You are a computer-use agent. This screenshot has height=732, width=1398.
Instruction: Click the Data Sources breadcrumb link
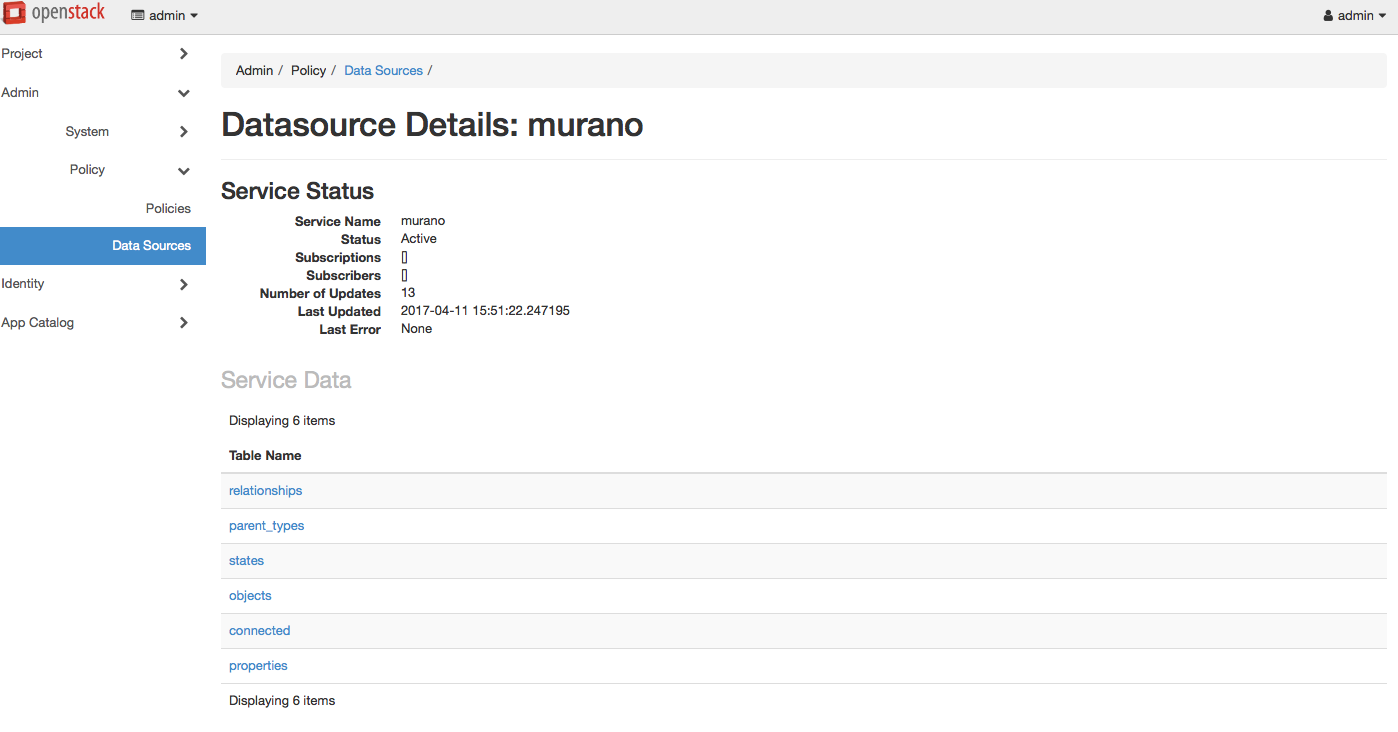(x=384, y=70)
